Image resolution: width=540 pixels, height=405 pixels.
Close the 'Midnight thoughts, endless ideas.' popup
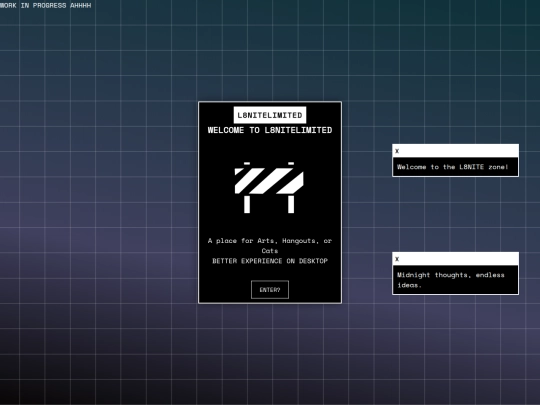(x=397, y=259)
